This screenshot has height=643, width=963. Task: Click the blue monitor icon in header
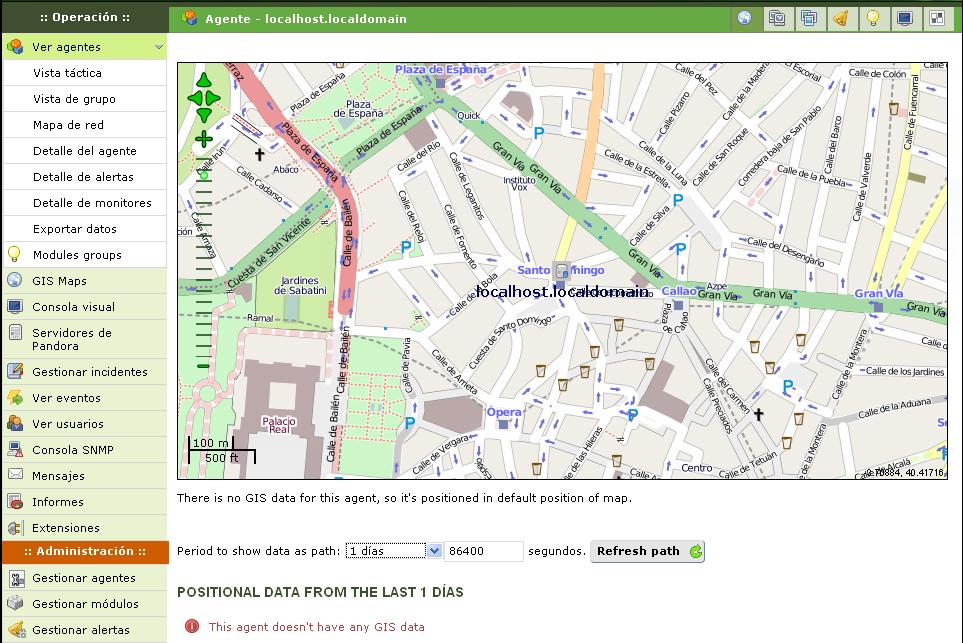[904, 18]
